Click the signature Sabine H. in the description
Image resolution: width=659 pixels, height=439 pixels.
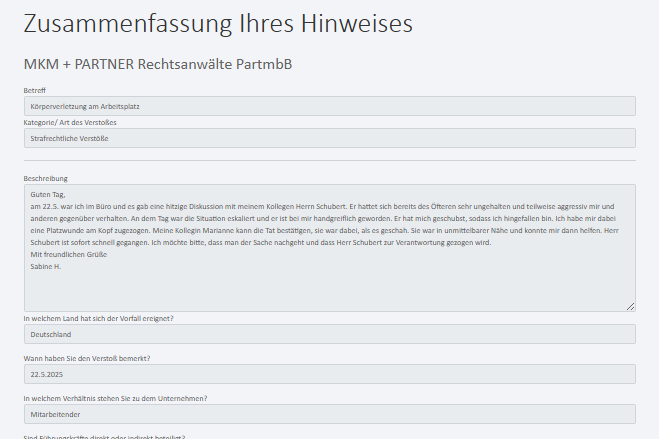[x=45, y=266]
